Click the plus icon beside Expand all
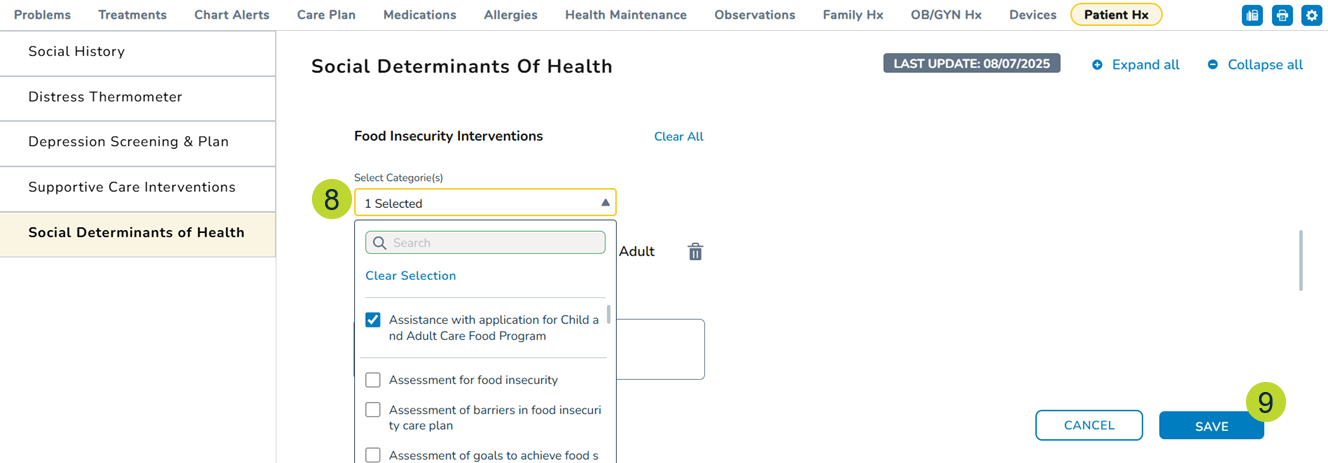The height and width of the screenshot is (463, 1328). pos(1097,65)
